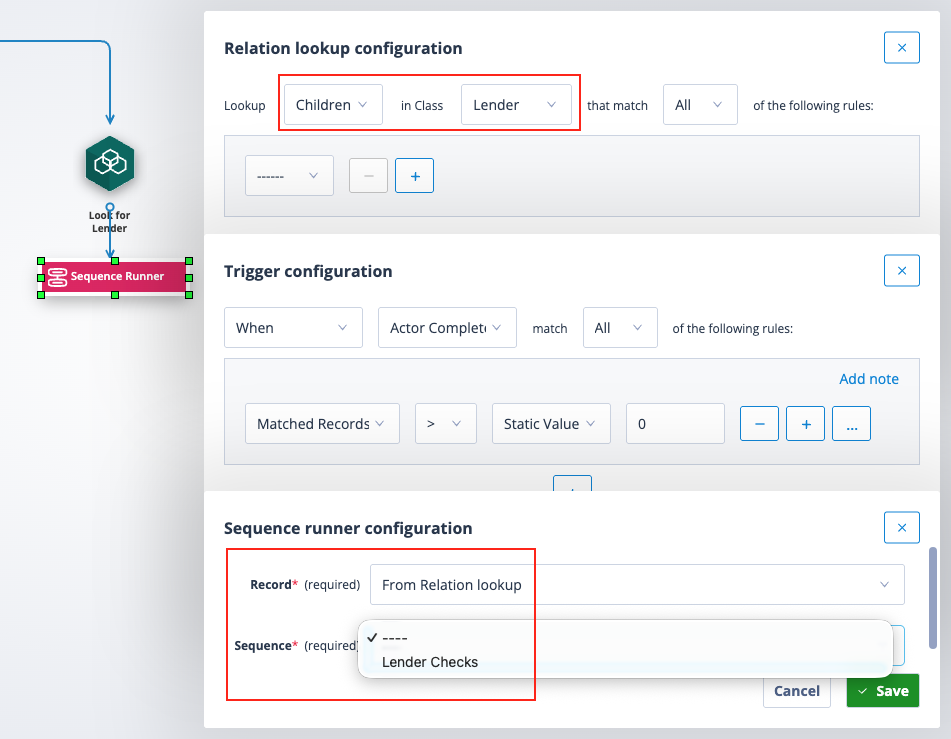Open the When dropdown
Viewport: 951px width, 739px height.
coord(294,328)
